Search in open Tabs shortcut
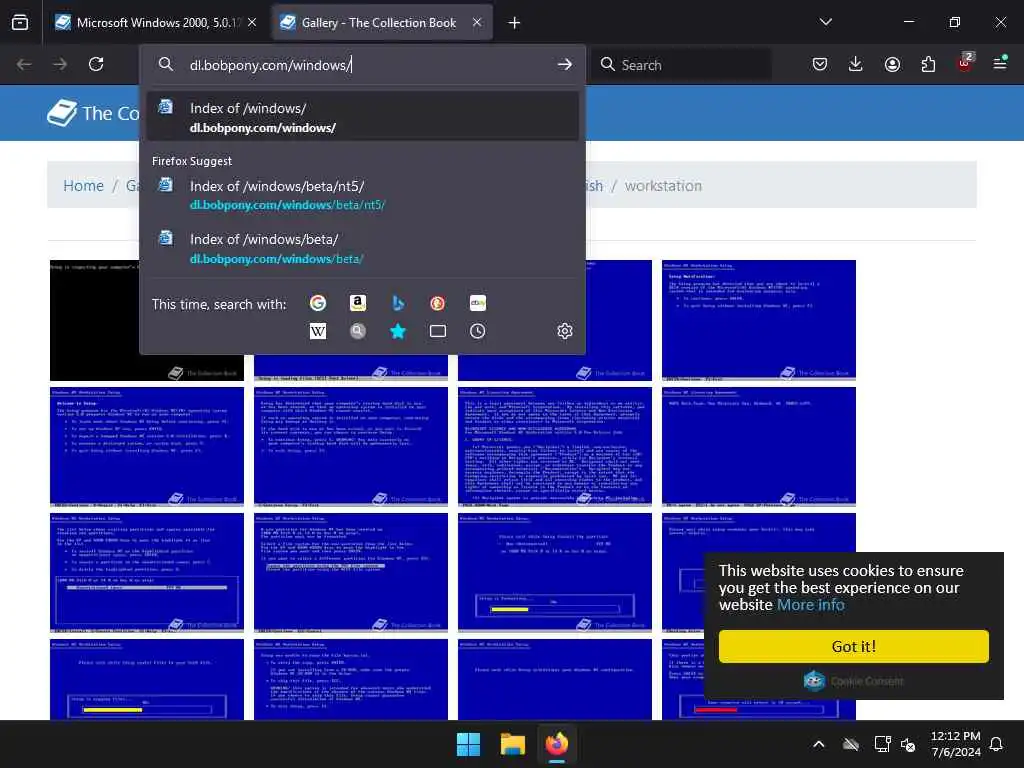The width and height of the screenshot is (1024, 768). [x=438, y=331]
